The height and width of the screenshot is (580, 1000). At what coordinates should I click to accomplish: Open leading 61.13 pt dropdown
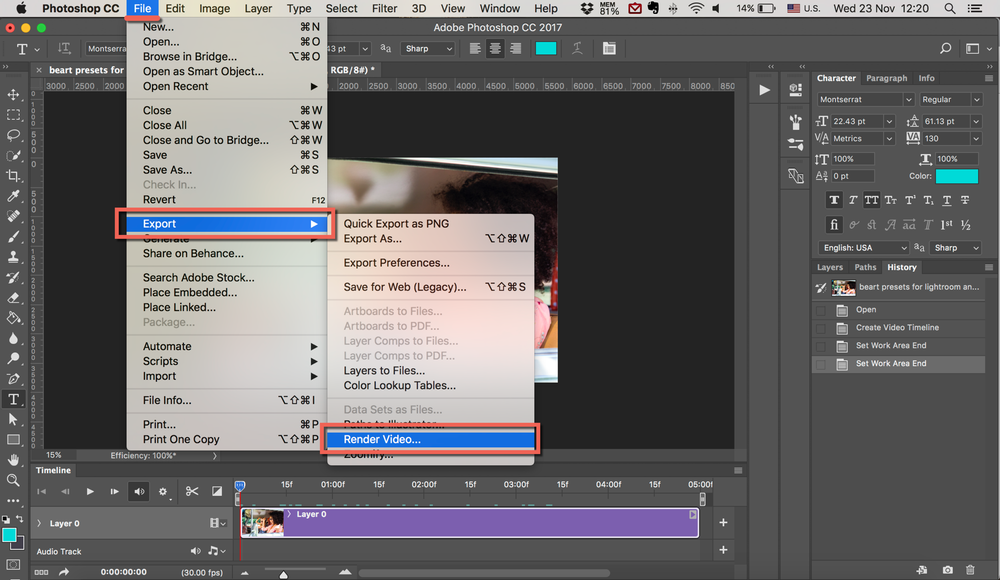click(x=976, y=121)
